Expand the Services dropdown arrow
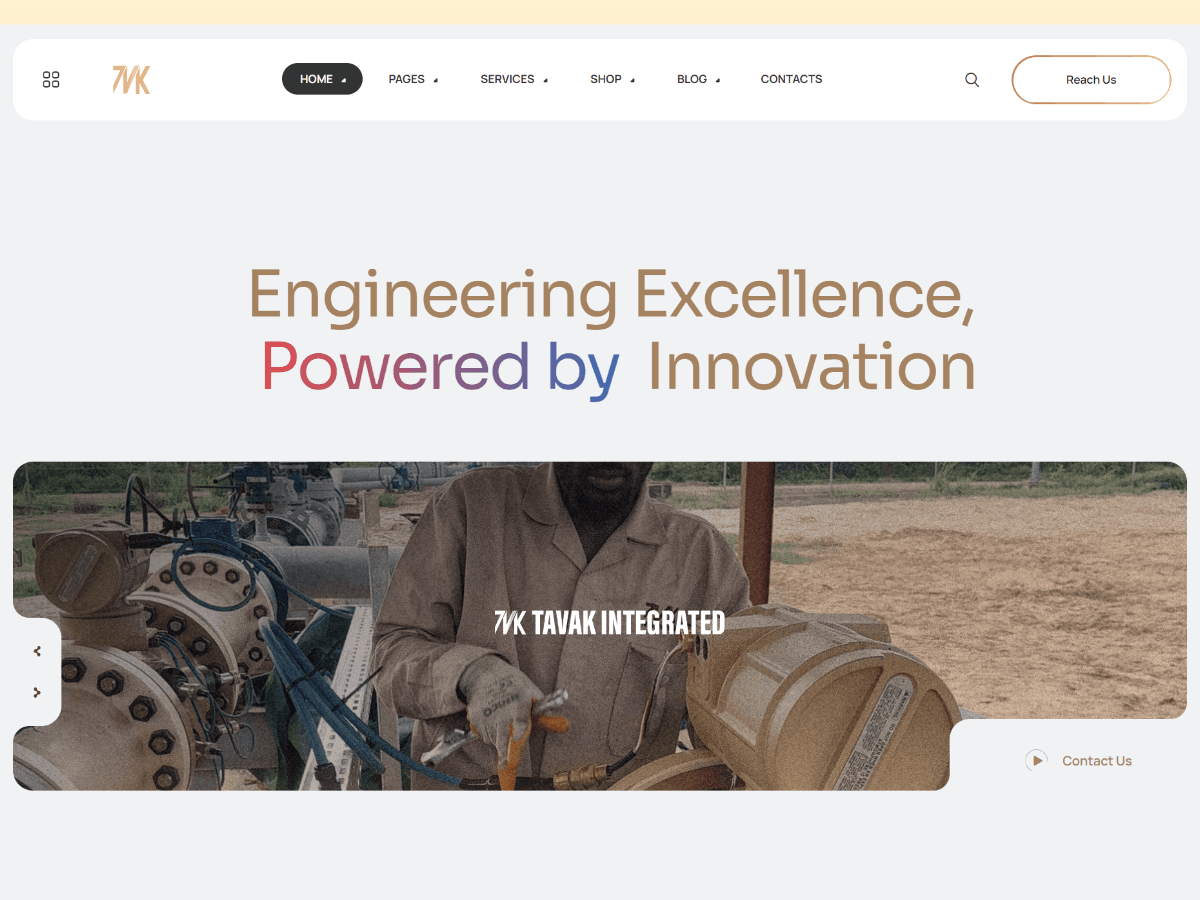Image resolution: width=1200 pixels, height=900 pixels. pos(546,80)
